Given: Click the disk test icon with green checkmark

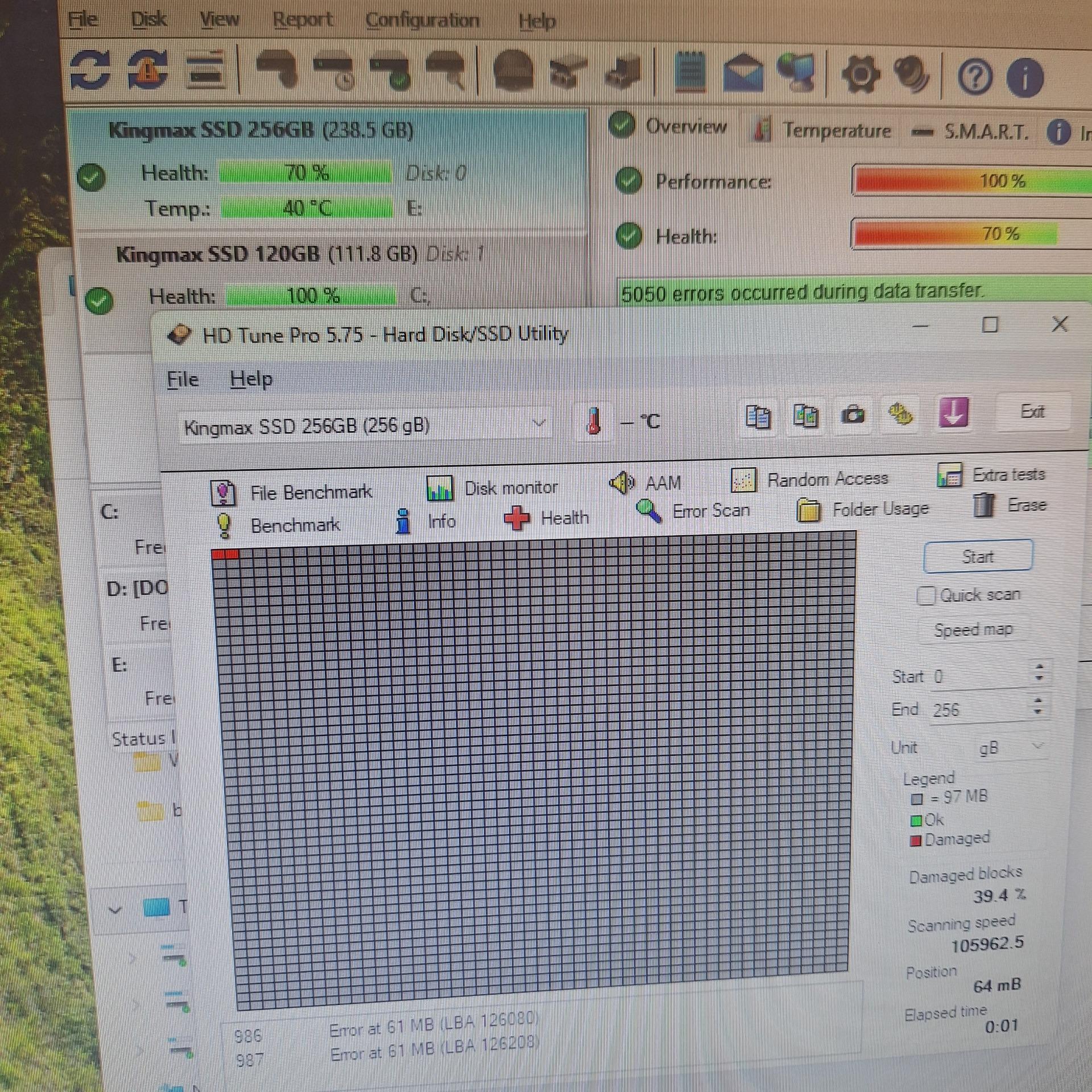Looking at the screenshot, I should pos(391,73).
